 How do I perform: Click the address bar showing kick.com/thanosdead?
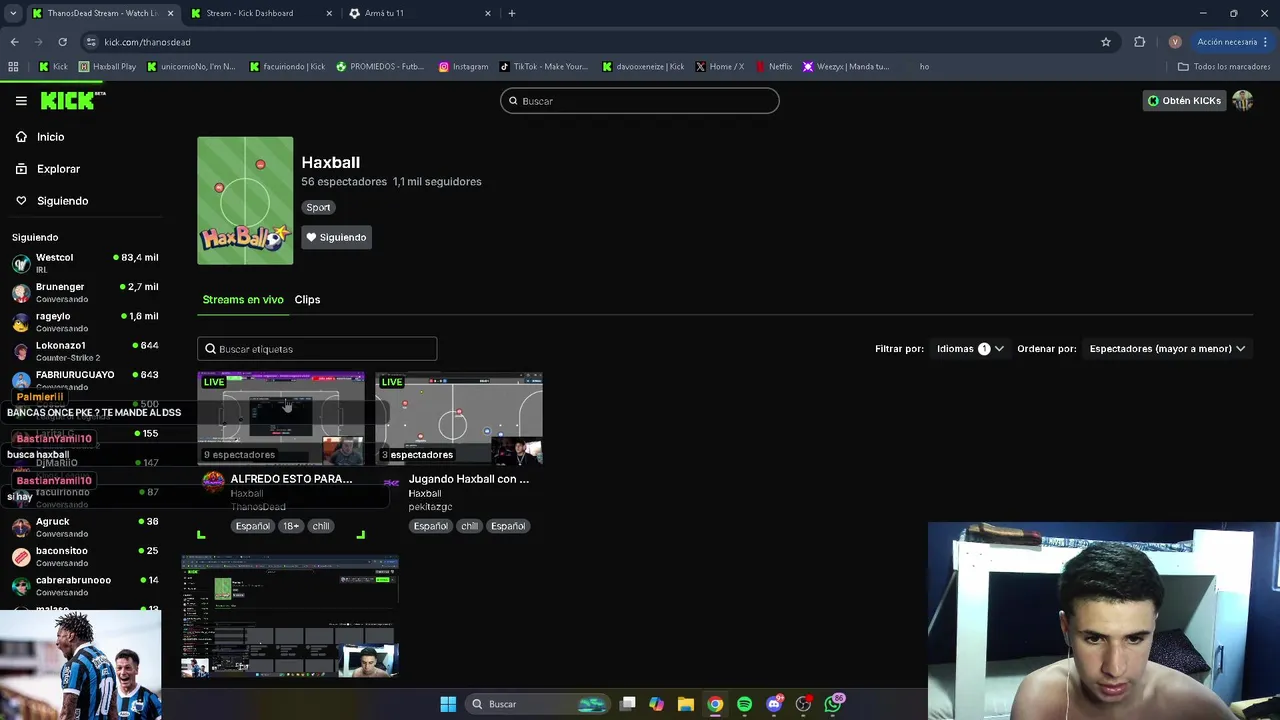pos(590,42)
